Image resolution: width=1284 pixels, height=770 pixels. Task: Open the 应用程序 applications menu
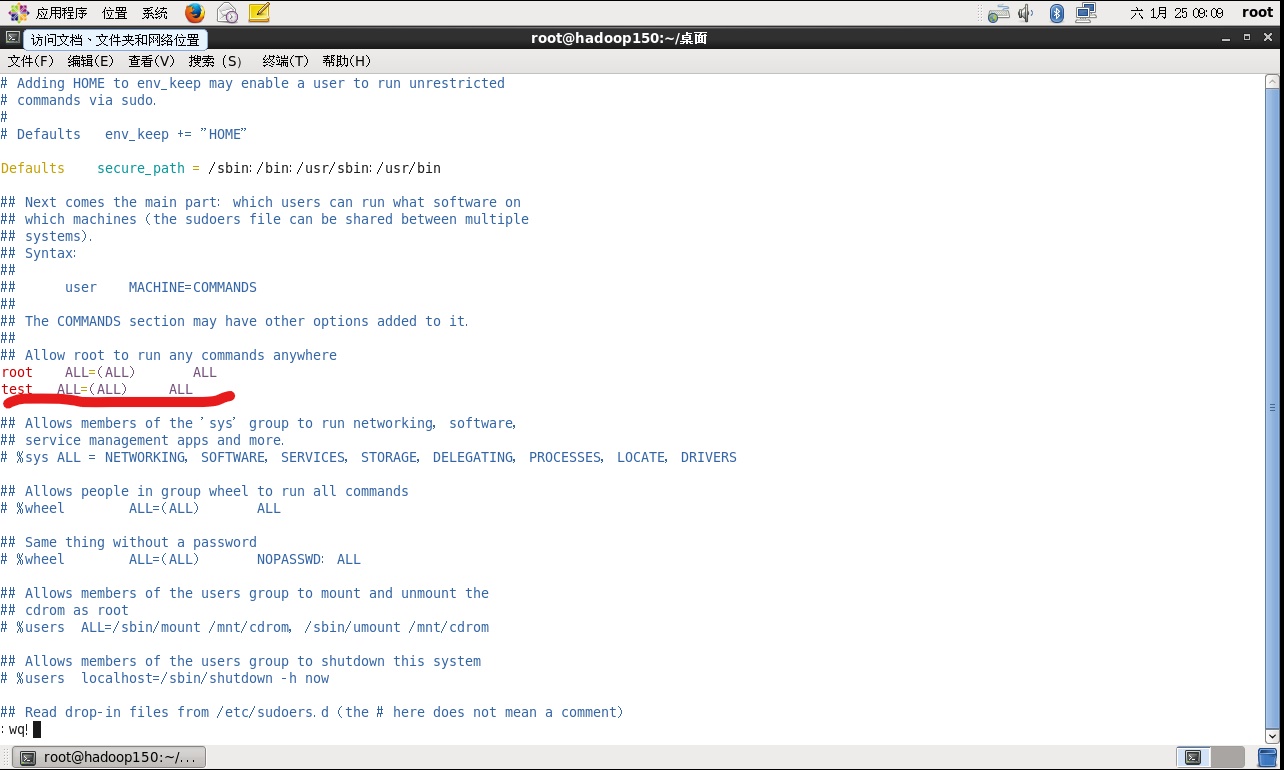click(61, 13)
